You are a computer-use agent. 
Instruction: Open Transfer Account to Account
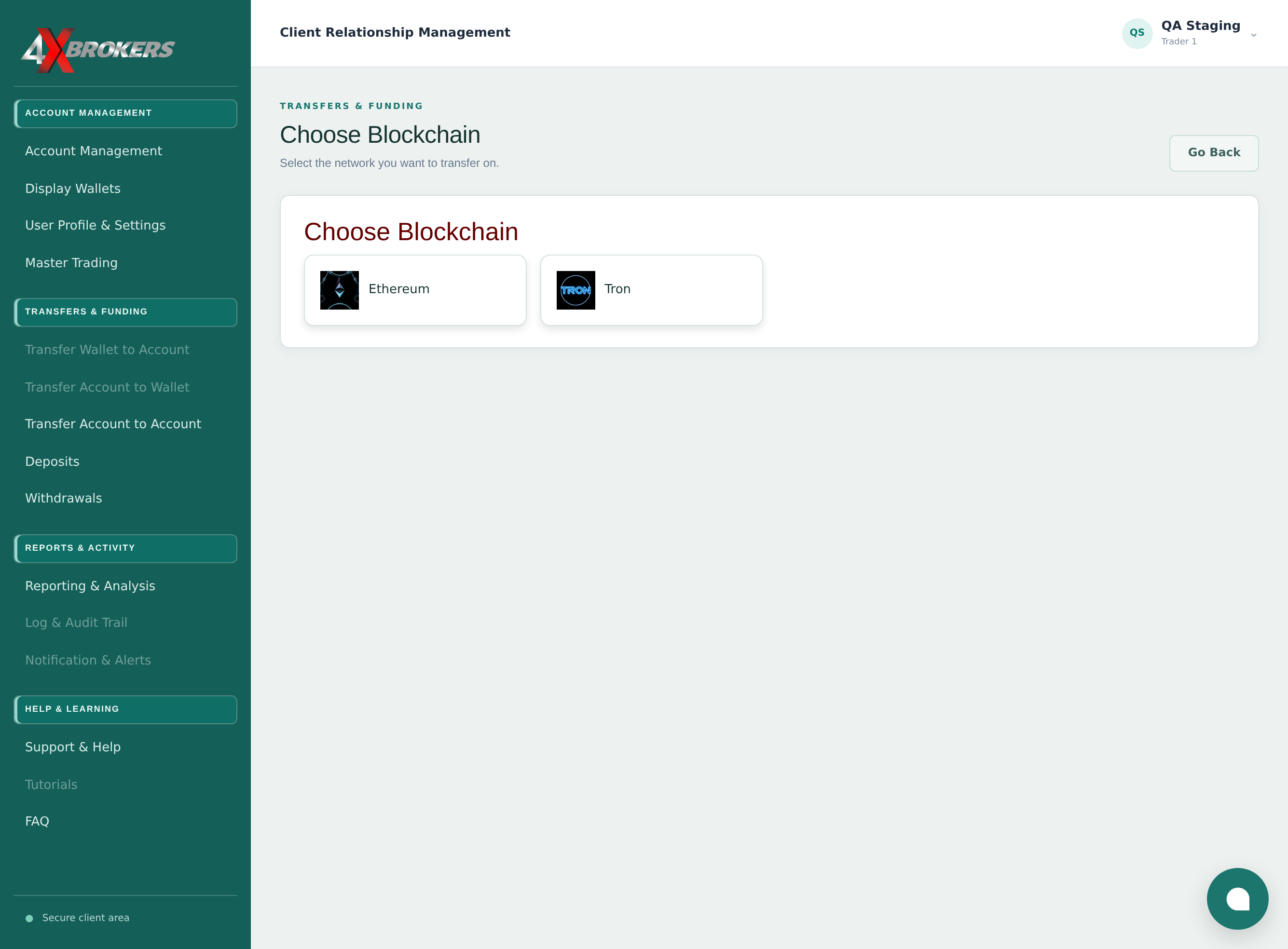[x=113, y=424]
